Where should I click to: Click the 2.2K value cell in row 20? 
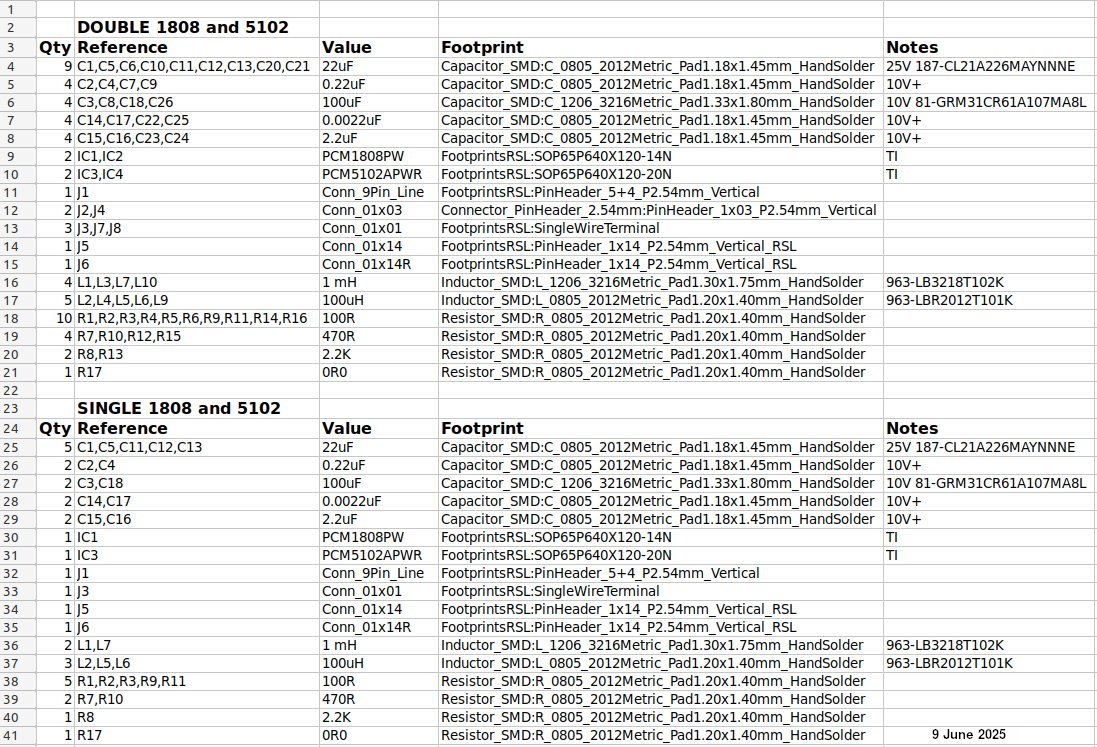336,355
